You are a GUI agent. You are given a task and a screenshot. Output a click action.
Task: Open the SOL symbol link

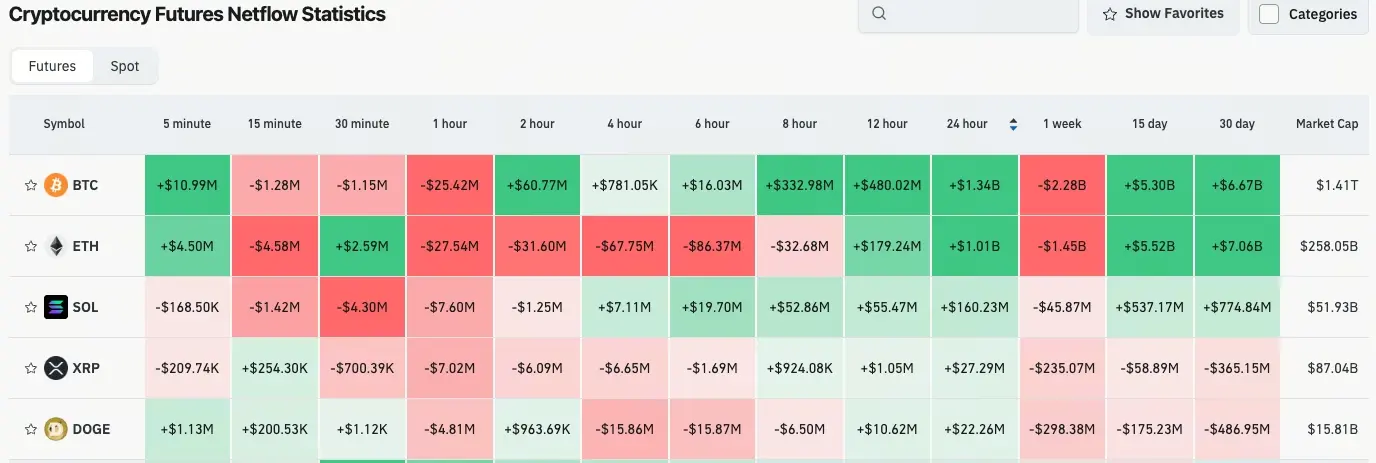point(86,307)
